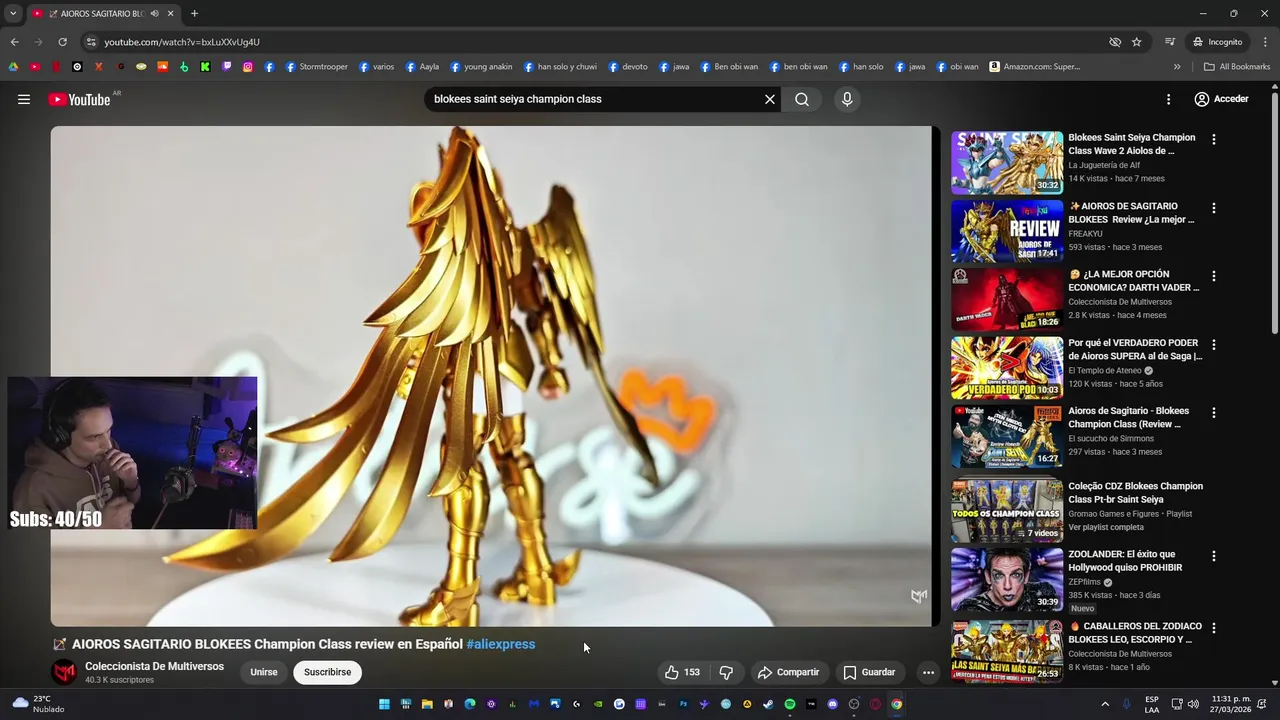This screenshot has width=1280, height=720.
Task: Open options menu for VERDADERO PODER de Aioros video
Action: click(1214, 344)
